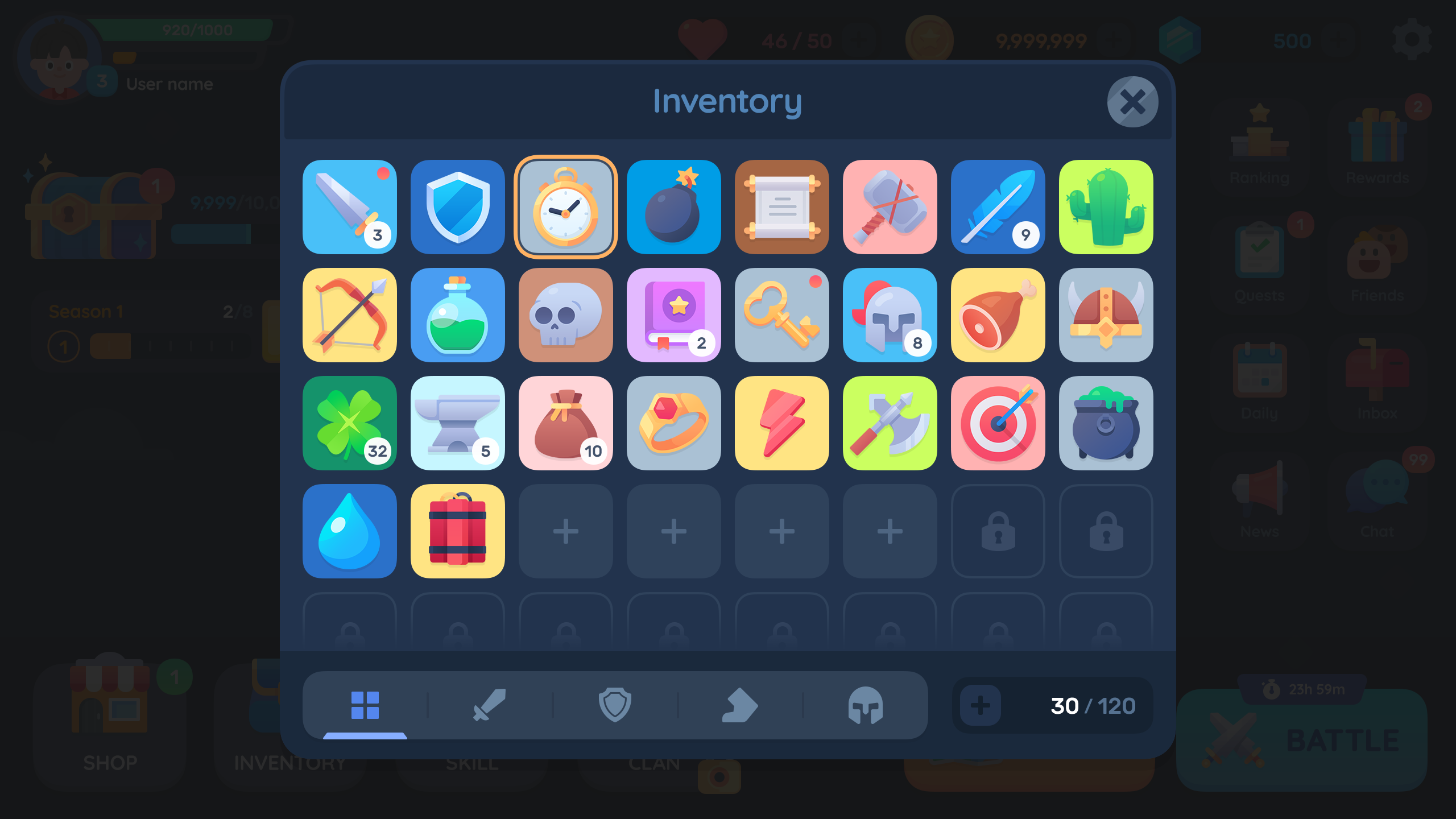Screen dimensions: 1456x819
Task: Pick the golden key item
Action: click(x=781, y=315)
